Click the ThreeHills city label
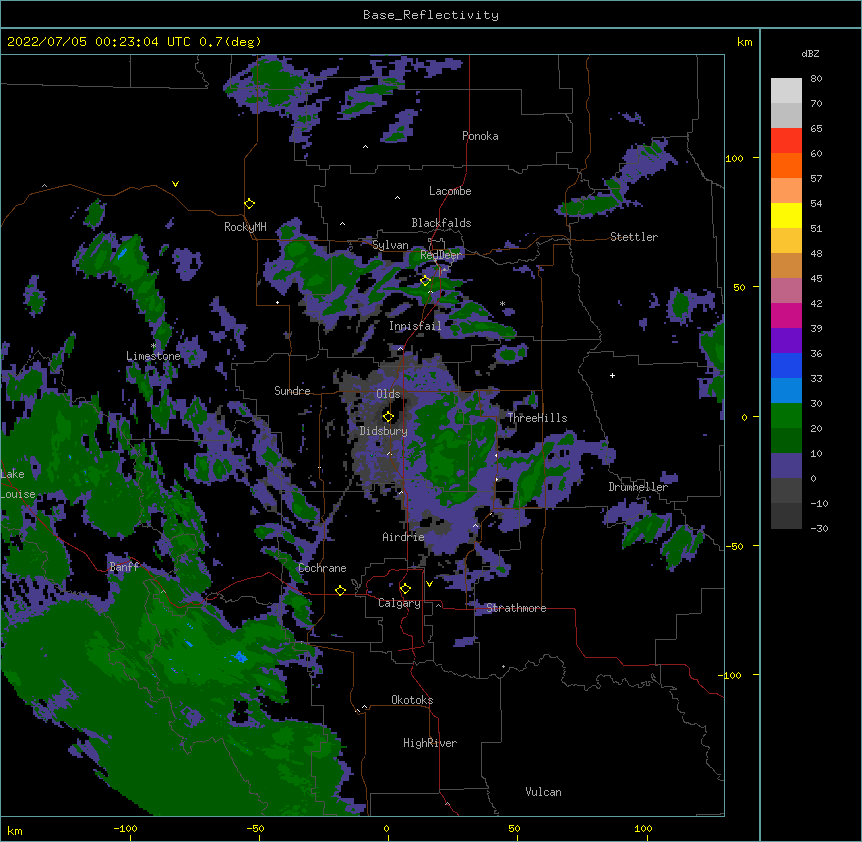This screenshot has width=862, height=842. click(x=537, y=418)
